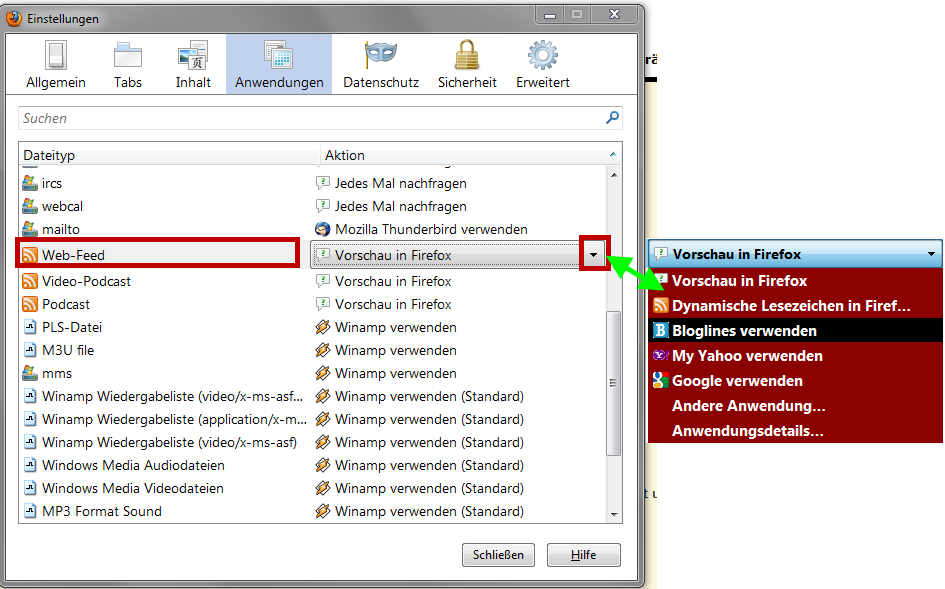
Task: Open the Inhalt settings tab
Action: point(193,65)
